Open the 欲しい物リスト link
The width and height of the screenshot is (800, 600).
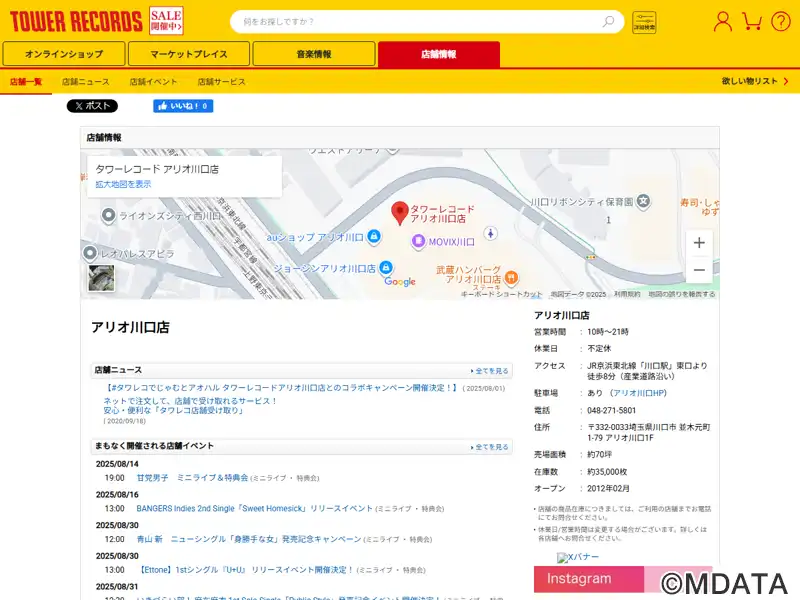pos(755,81)
